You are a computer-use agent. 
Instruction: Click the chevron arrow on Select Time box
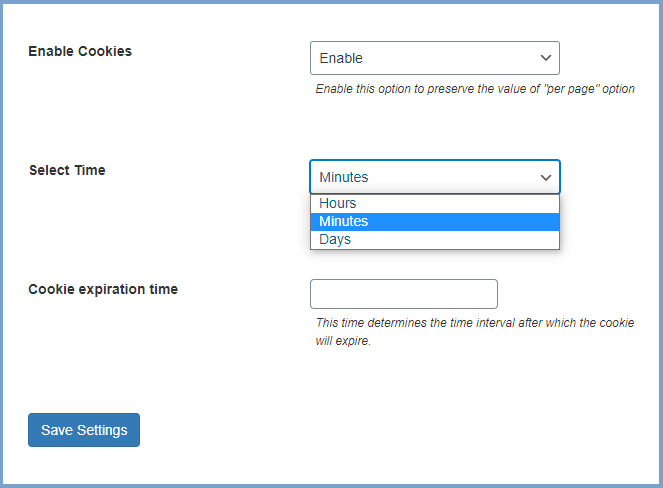coord(546,177)
